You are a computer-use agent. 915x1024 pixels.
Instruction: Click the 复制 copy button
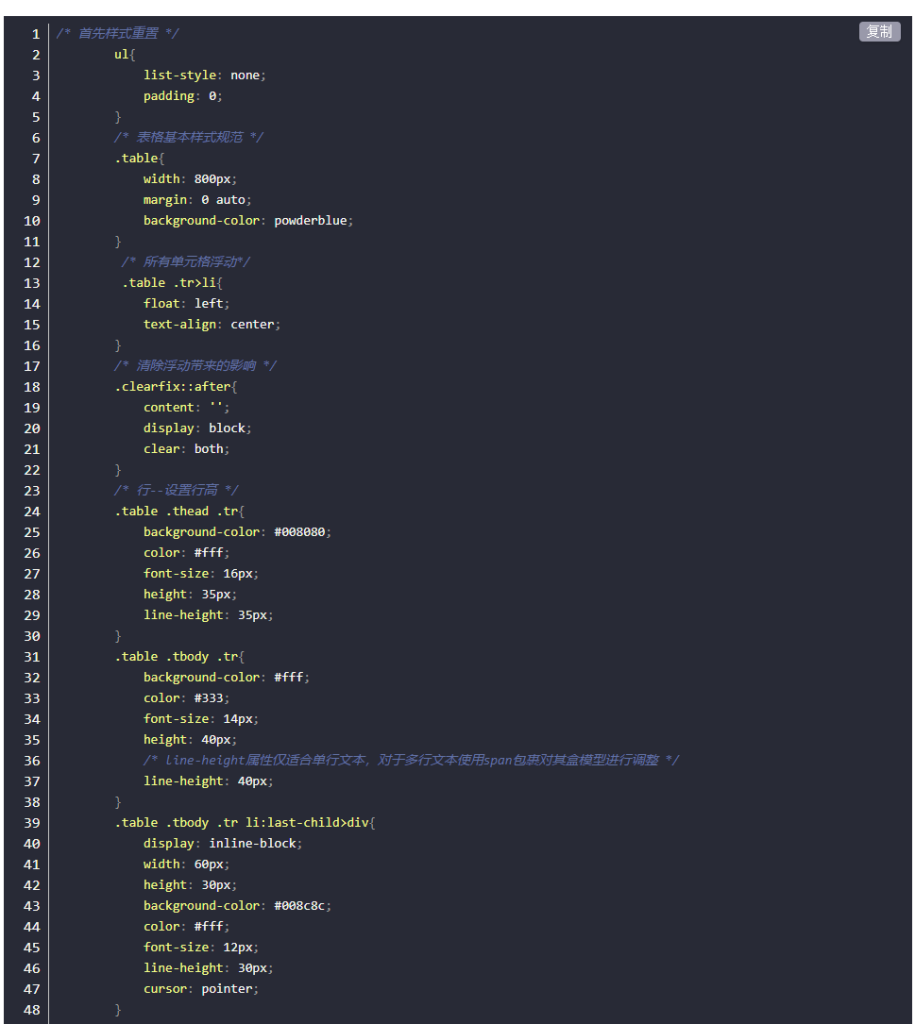pos(879,32)
